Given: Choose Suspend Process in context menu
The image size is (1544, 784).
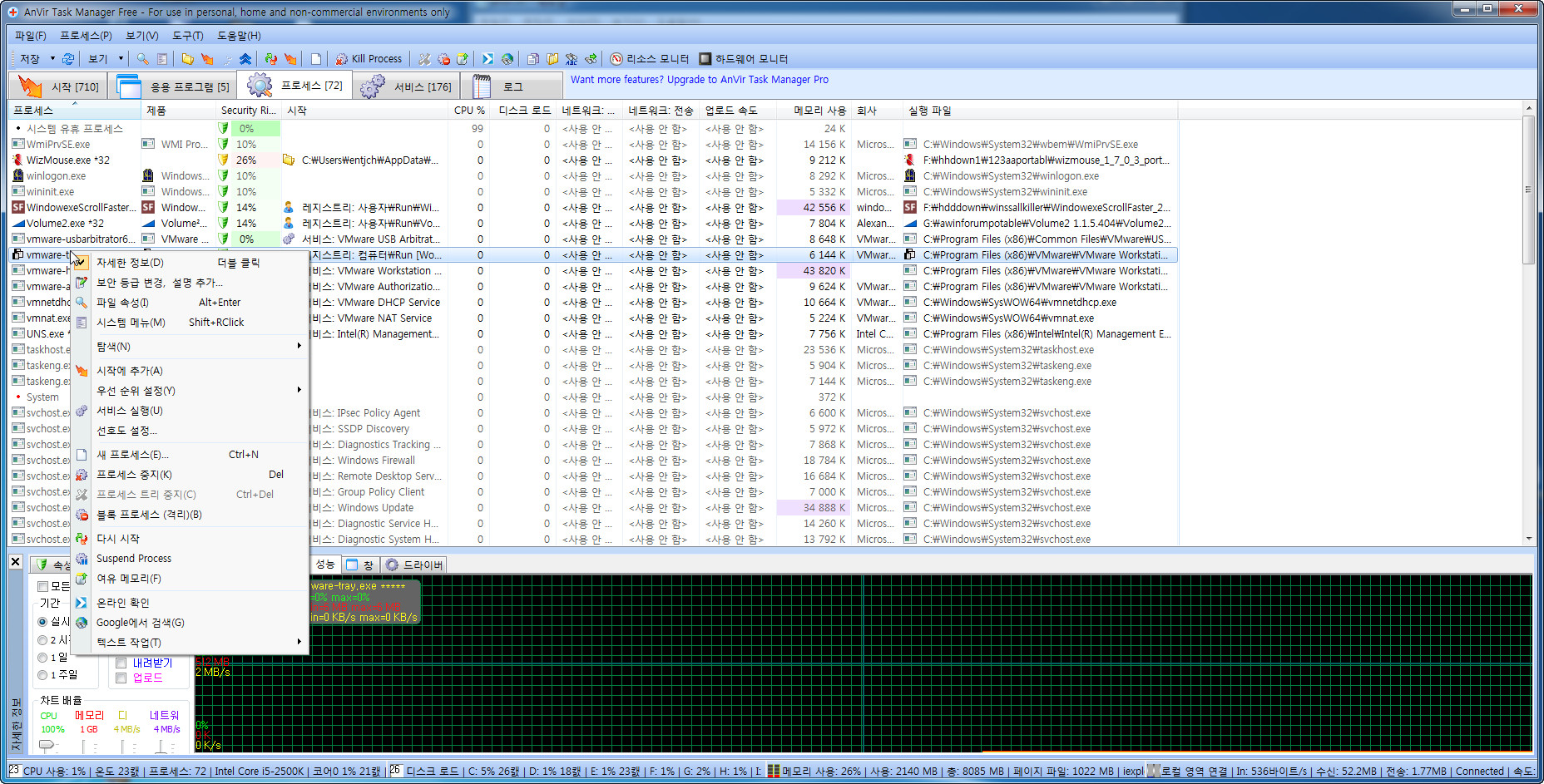Looking at the screenshot, I should pos(190,559).
